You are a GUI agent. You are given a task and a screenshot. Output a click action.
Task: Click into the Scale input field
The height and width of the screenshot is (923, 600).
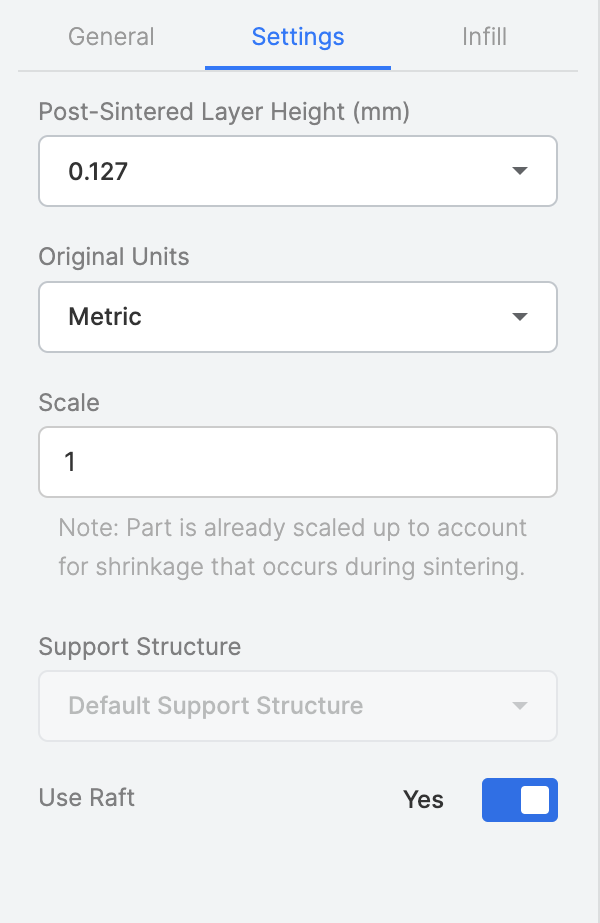pyautogui.click(x=297, y=462)
